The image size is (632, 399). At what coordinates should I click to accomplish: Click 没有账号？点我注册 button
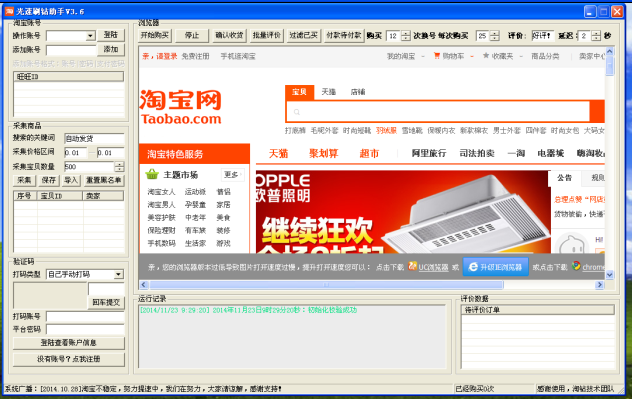69,359
